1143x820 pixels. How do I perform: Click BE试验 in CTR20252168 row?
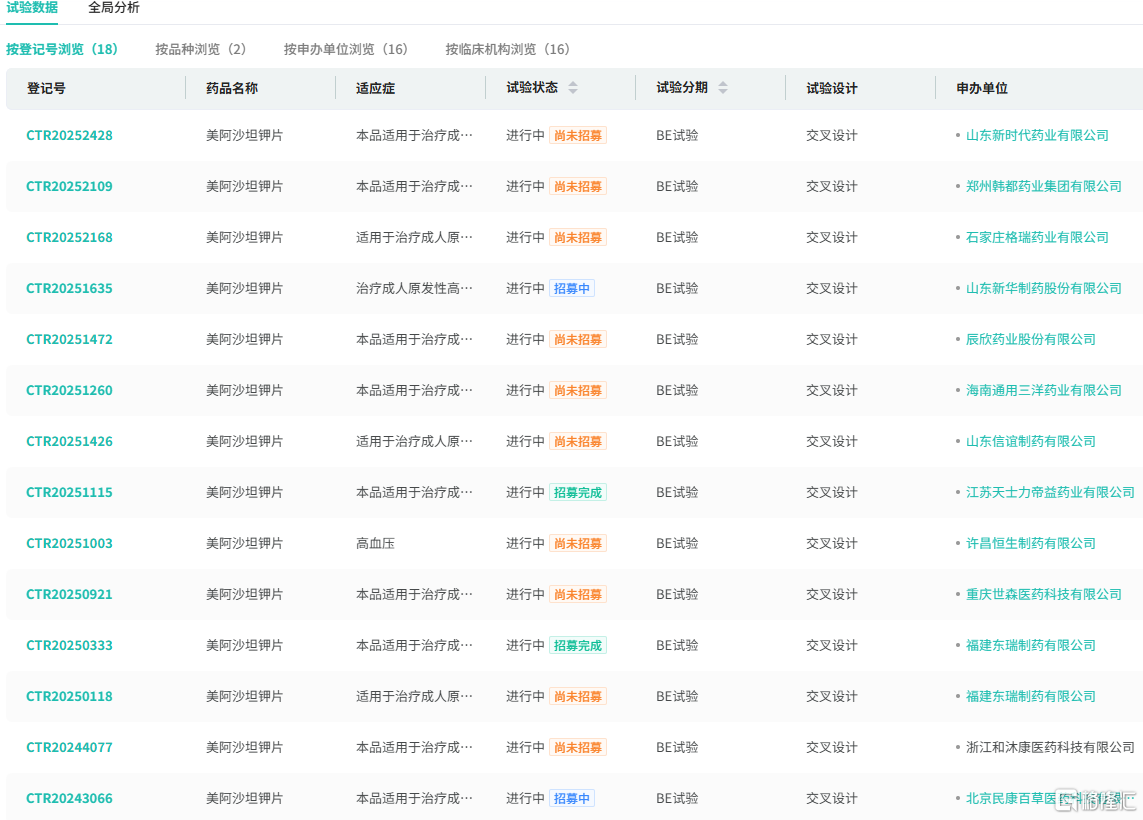(677, 238)
